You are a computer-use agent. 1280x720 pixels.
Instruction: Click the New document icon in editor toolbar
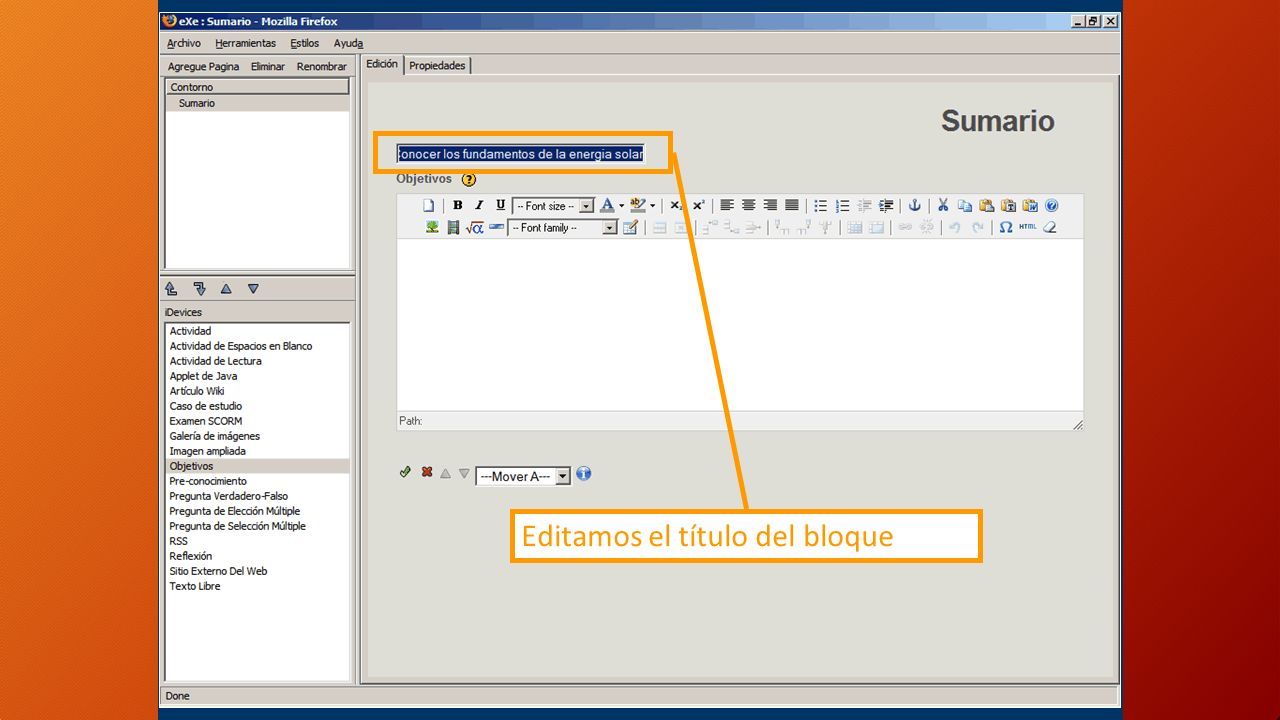click(428, 206)
